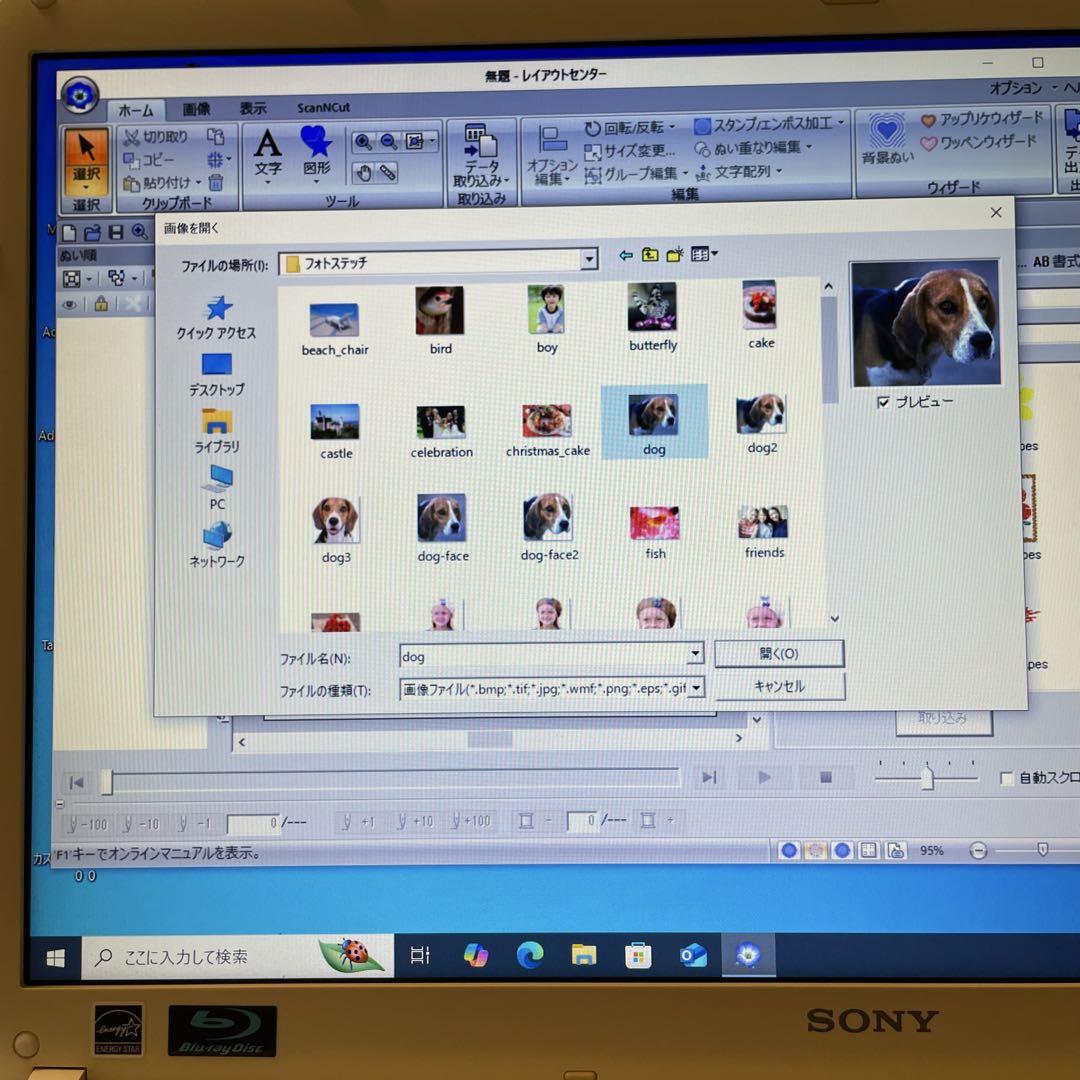Open Microsoft Edge from taskbar

[x=530, y=955]
